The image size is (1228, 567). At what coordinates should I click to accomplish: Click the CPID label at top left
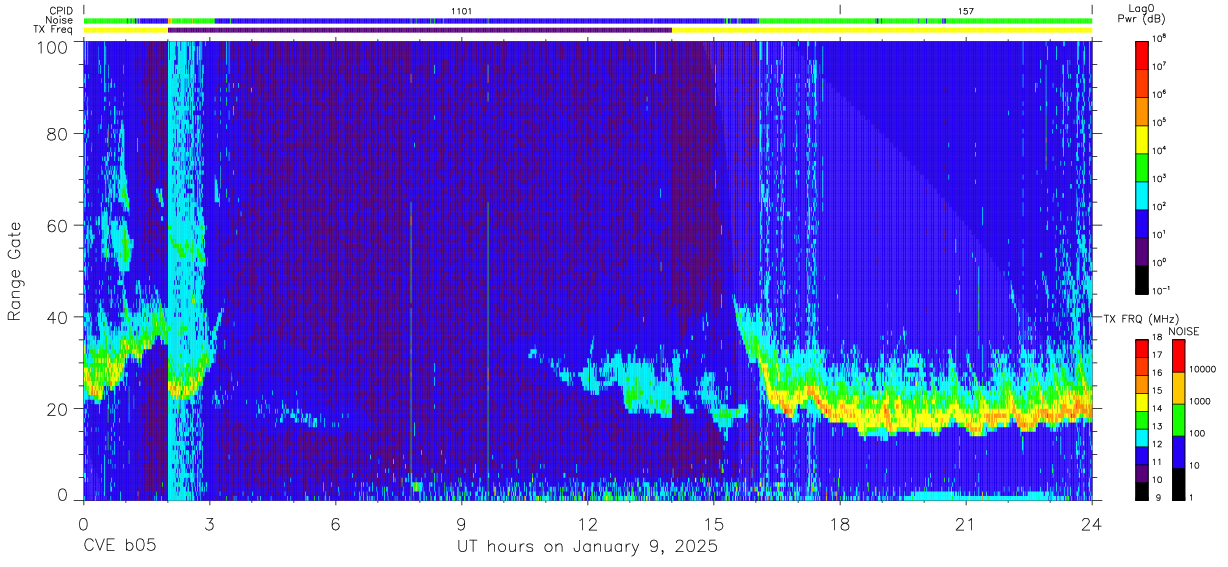click(x=61, y=10)
